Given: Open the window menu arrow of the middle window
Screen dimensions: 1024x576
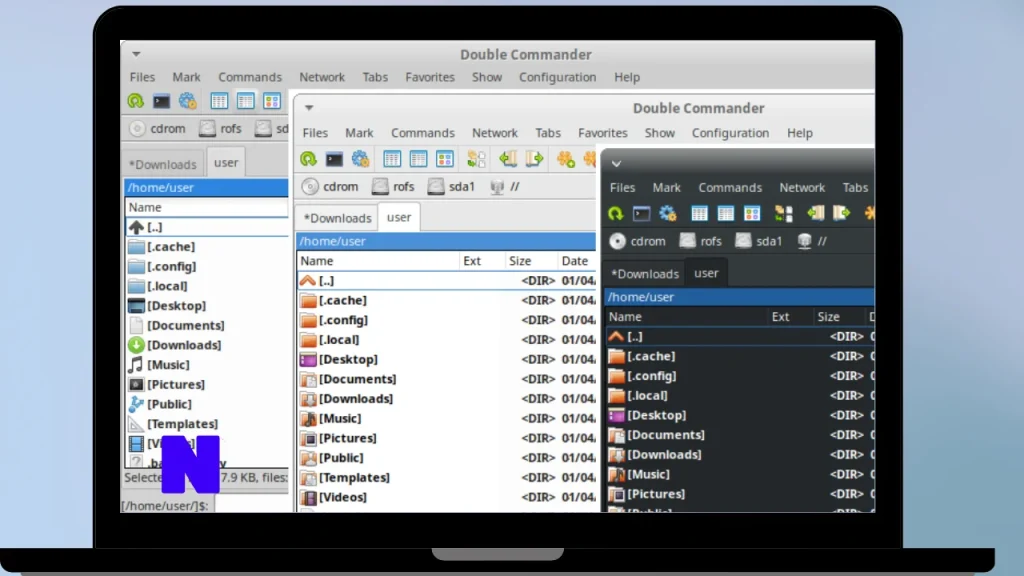Looking at the screenshot, I should (x=309, y=108).
